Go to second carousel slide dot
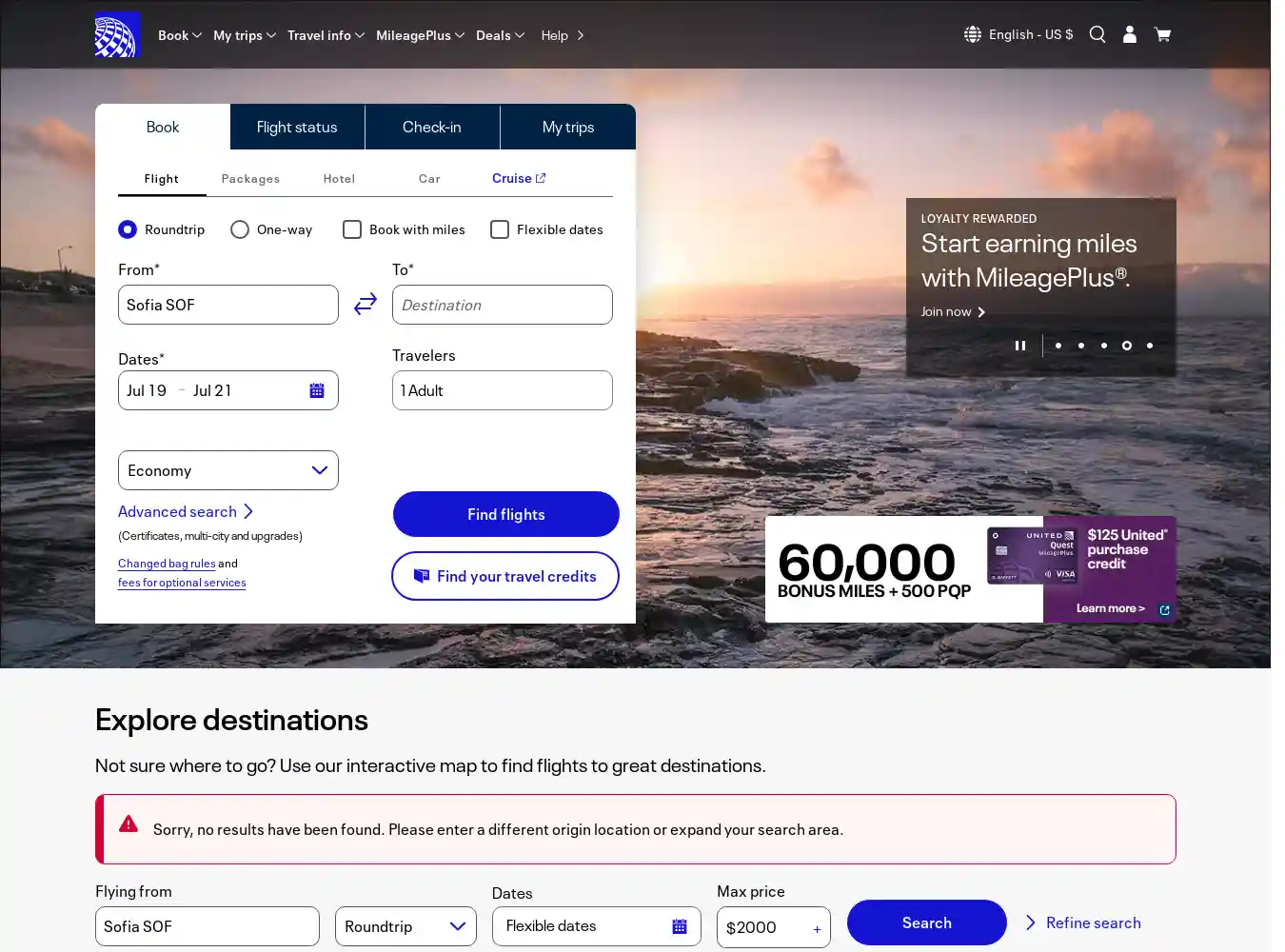This screenshot has height=952, width=1285. [1081, 346]
